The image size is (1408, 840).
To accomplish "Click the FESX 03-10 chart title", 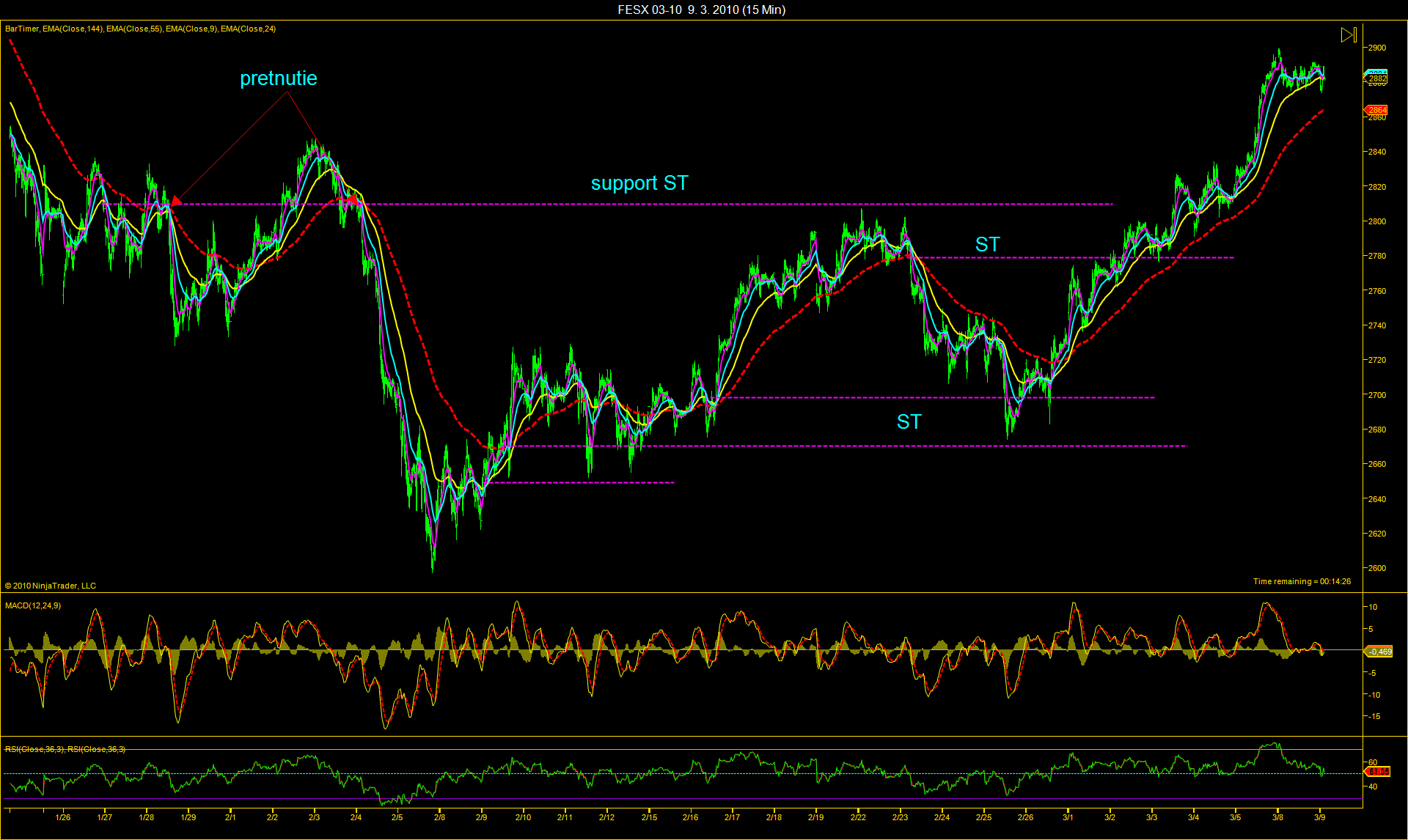I will click(701, 10).
